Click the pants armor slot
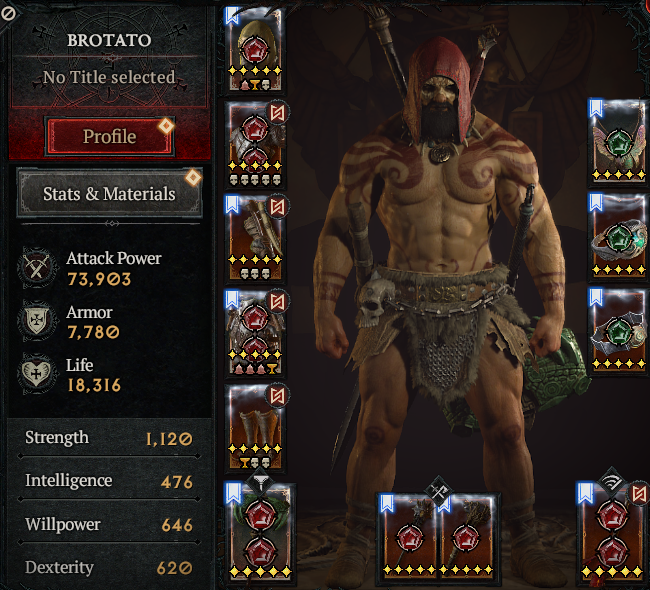 pos(255,333)
